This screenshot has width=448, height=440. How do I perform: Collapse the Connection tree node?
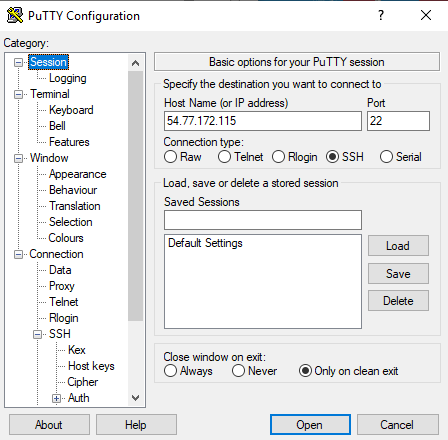[19, 255]
